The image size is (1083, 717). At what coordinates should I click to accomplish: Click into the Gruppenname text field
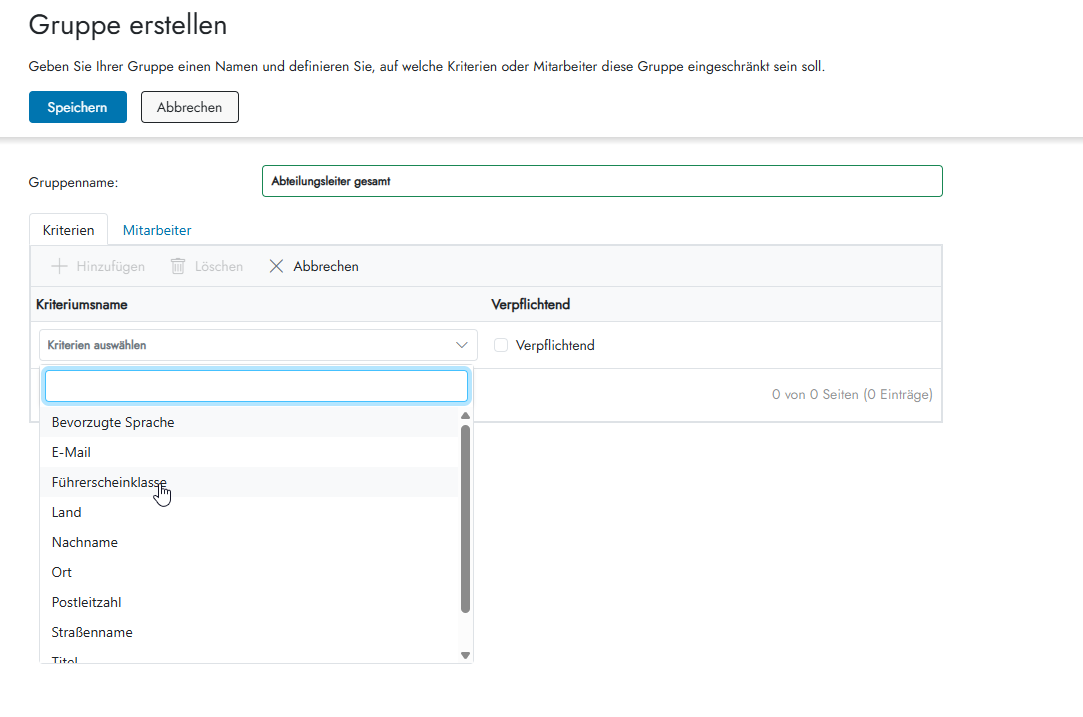tap(601, 181)
